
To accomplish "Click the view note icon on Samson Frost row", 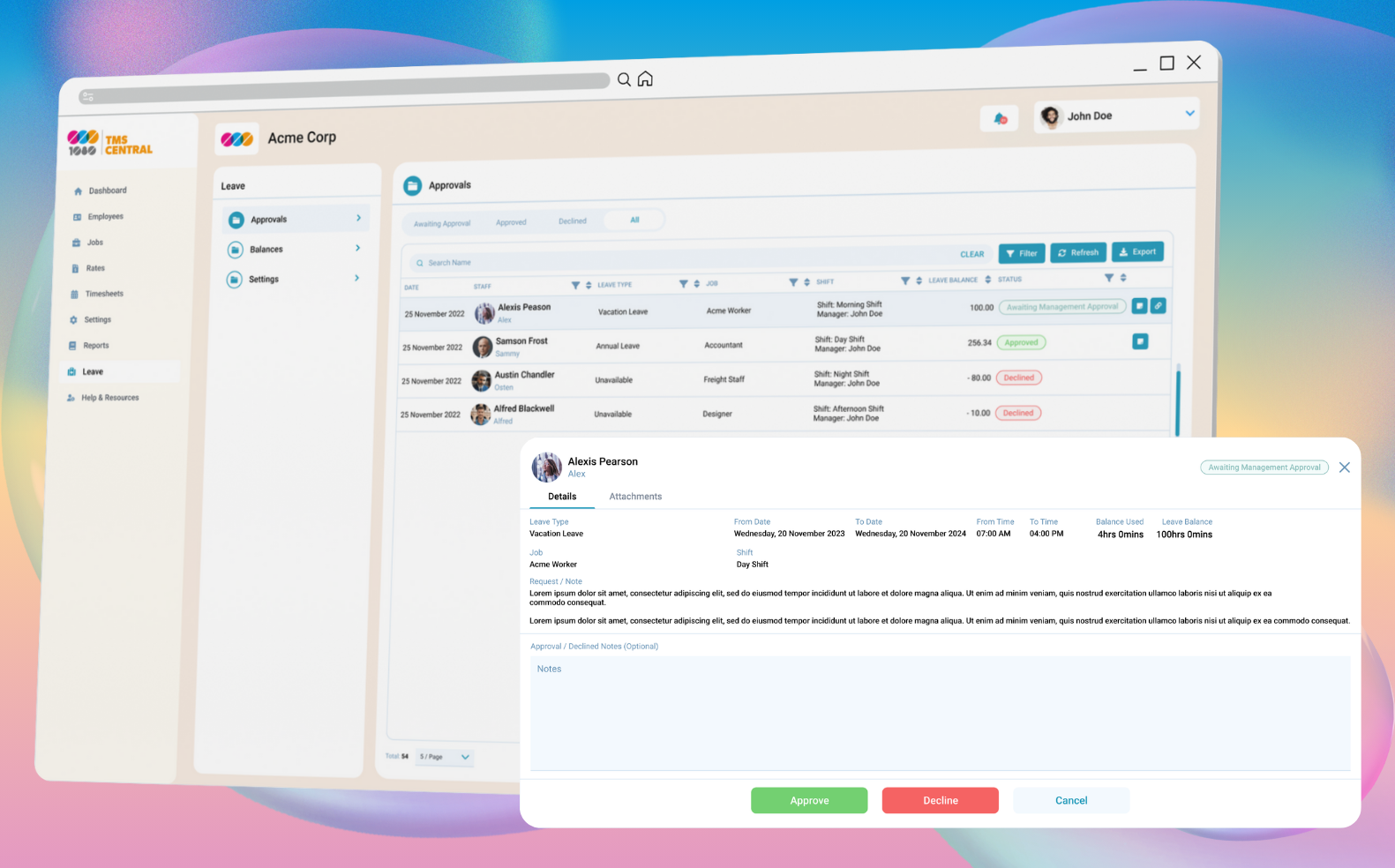I will [1140, 341].
